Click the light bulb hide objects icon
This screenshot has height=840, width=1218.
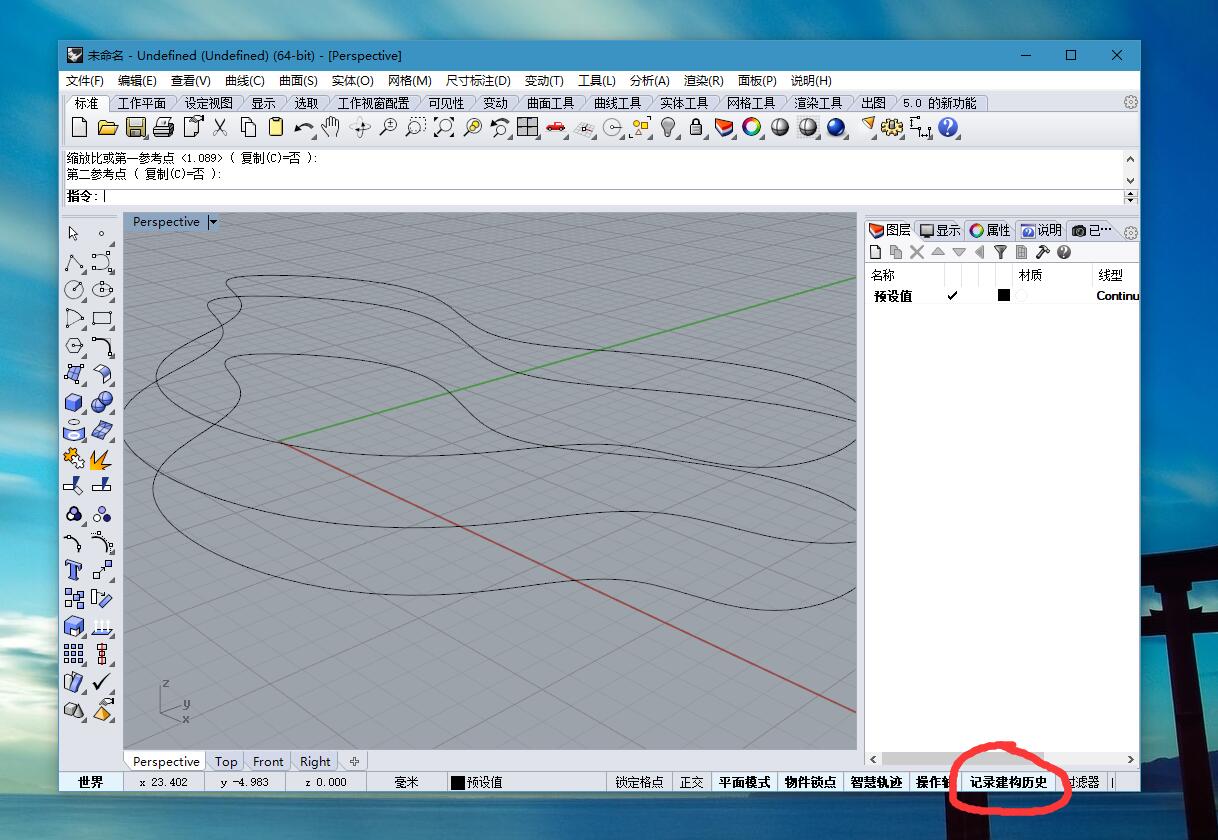click(x=668, y=127)
